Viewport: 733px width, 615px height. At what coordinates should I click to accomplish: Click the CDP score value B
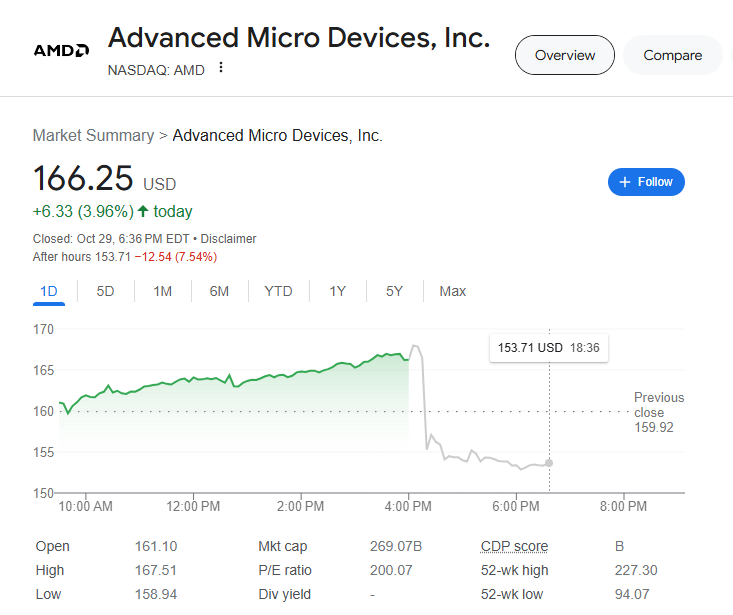tap(619, 546)
